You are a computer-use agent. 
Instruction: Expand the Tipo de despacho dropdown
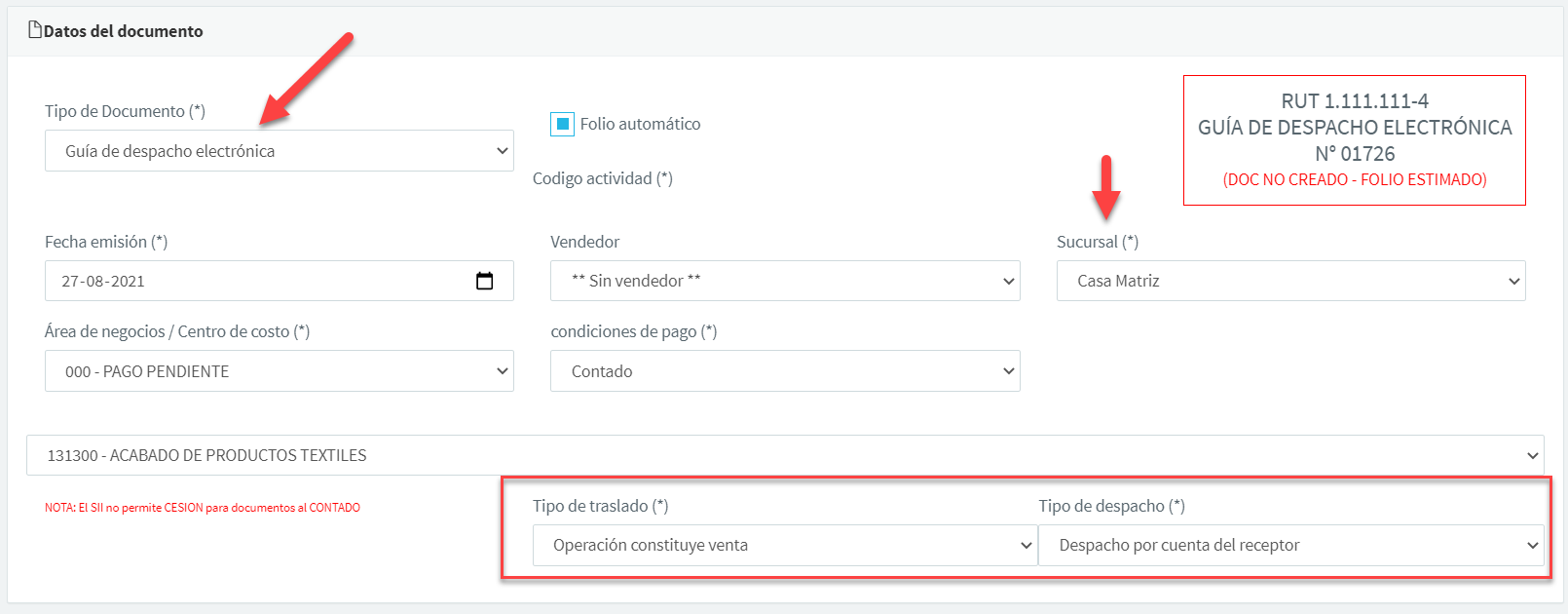(x=1290, y=546)
